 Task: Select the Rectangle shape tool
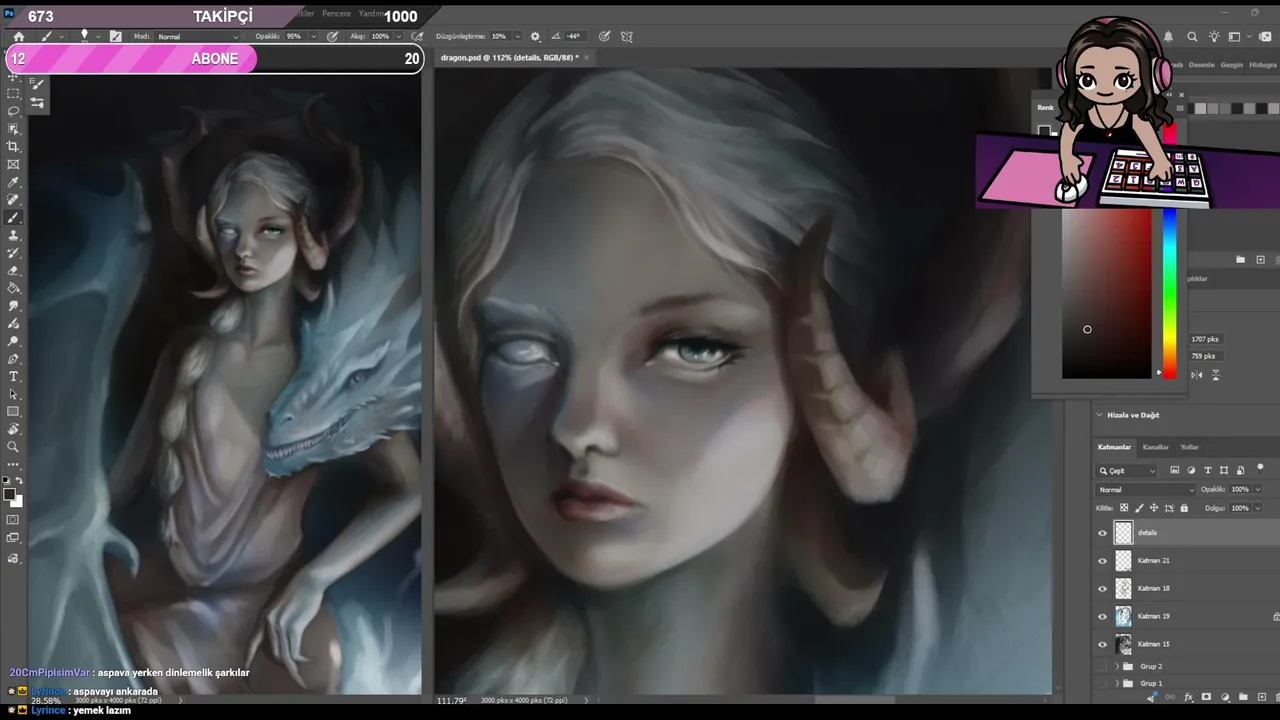(13, 412)
